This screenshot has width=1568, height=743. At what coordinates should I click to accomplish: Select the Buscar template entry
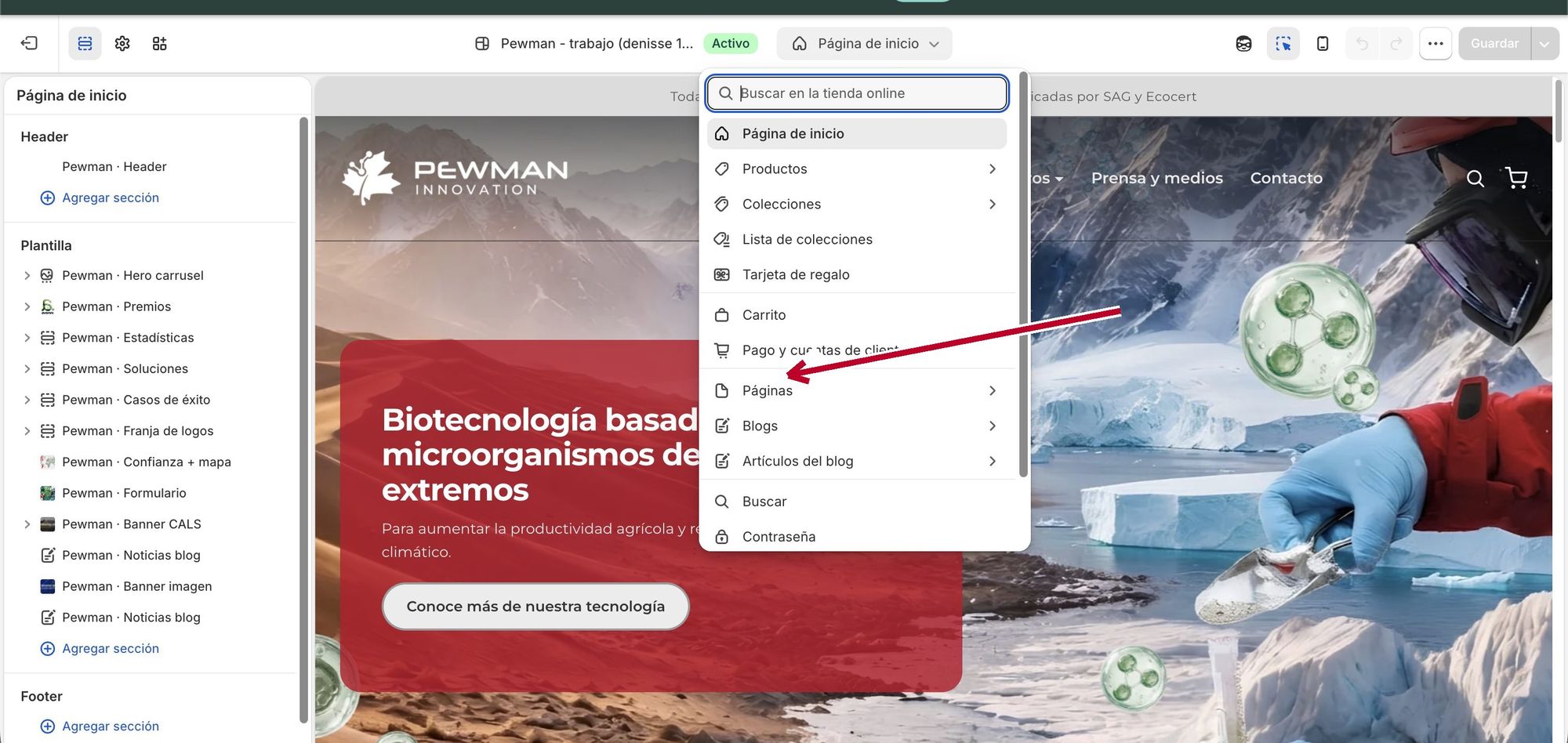857,501
